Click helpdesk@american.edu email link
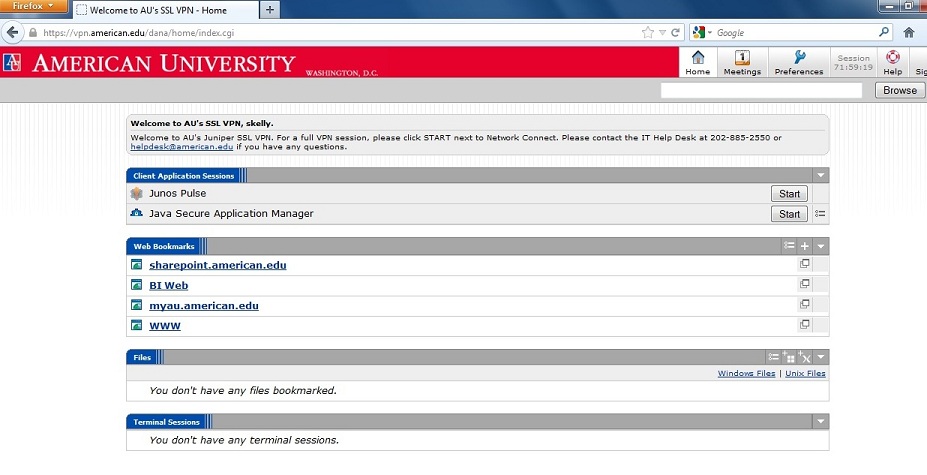This screenshot has height=475, width=927. 181,147
